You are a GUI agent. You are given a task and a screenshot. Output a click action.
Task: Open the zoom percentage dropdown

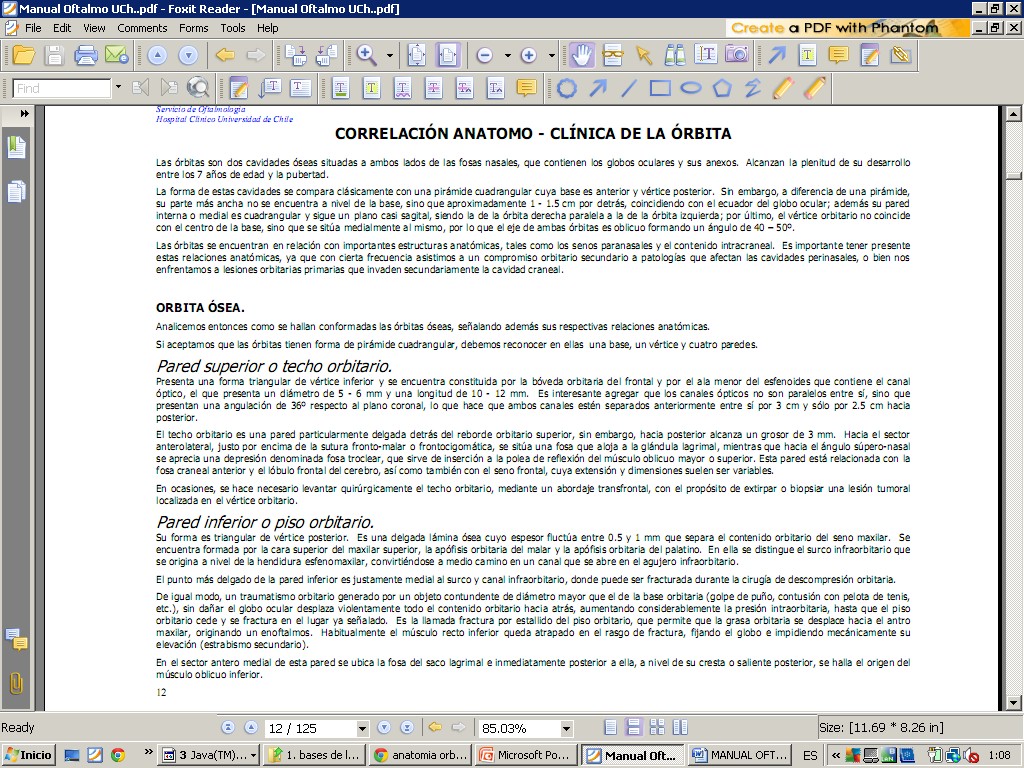pos(566,728)
